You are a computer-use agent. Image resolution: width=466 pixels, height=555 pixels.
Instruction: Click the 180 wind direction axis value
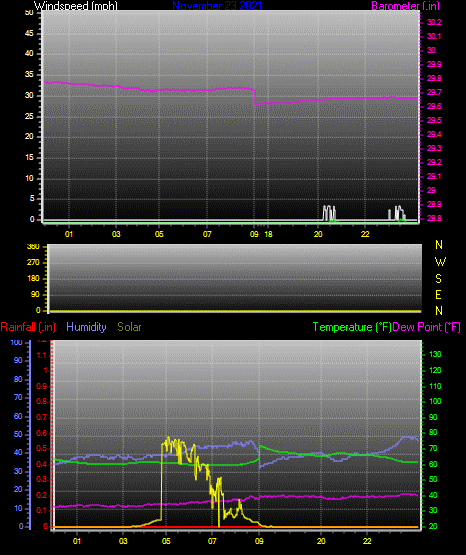click(x=33, y=279)
